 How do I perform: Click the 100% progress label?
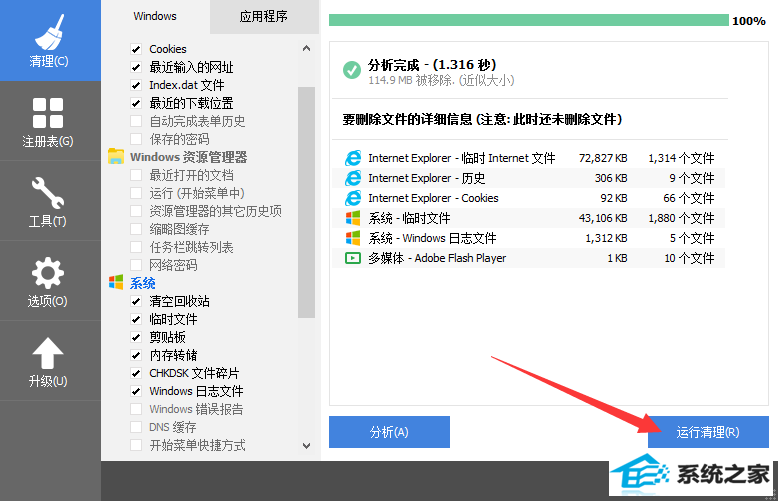(x=749, y=21)
